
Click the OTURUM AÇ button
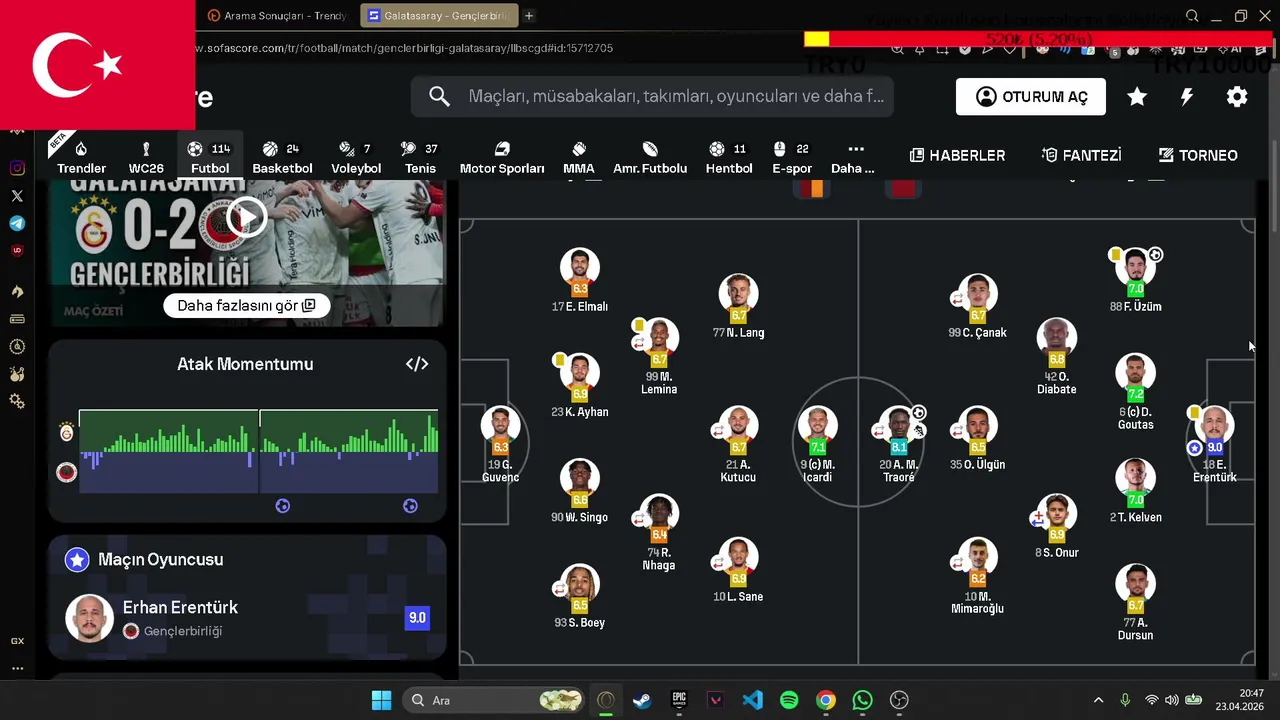1030,97
